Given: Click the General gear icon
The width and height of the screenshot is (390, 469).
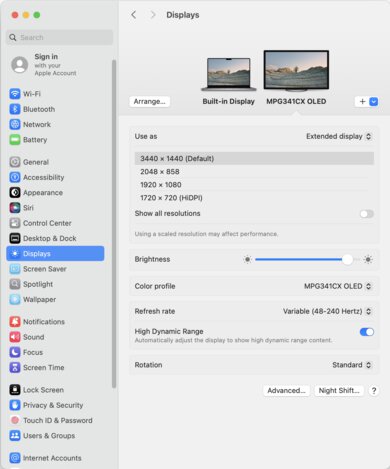Looking at the screenshot, I should click(15, 162).
